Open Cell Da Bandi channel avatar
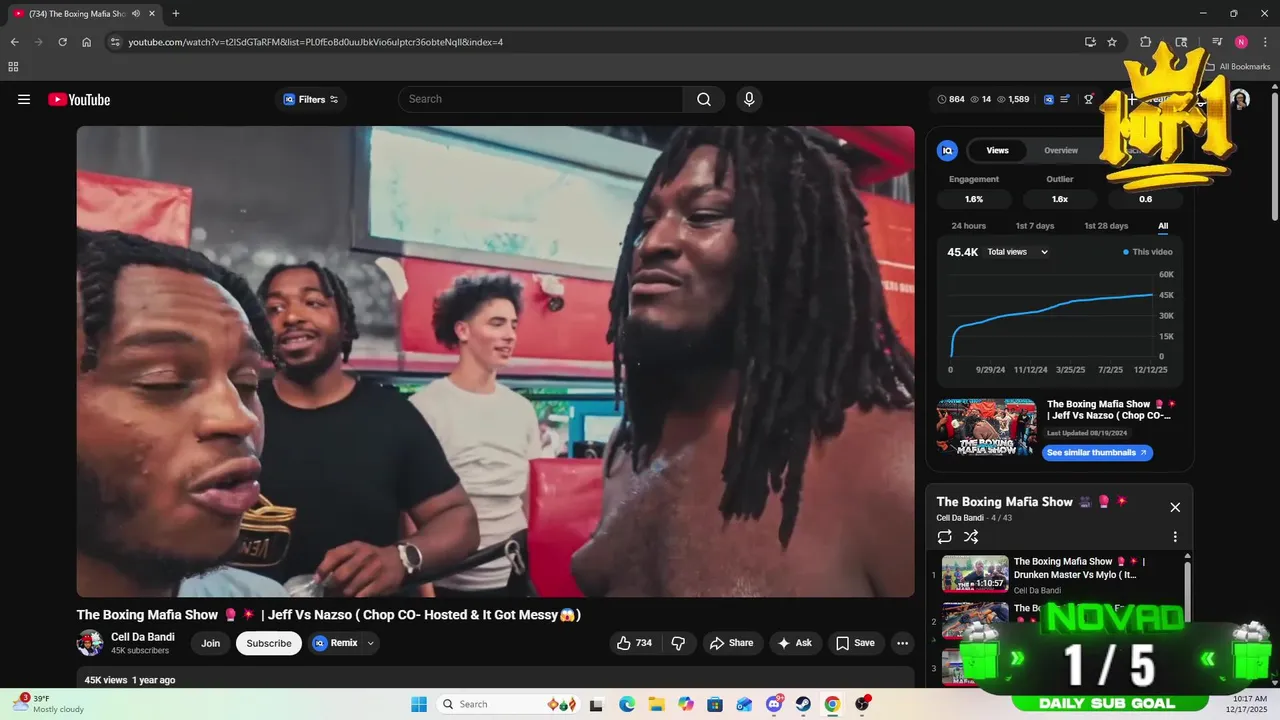The width and height of the screenshot is (1280, 720). click(x=90, y=643)
